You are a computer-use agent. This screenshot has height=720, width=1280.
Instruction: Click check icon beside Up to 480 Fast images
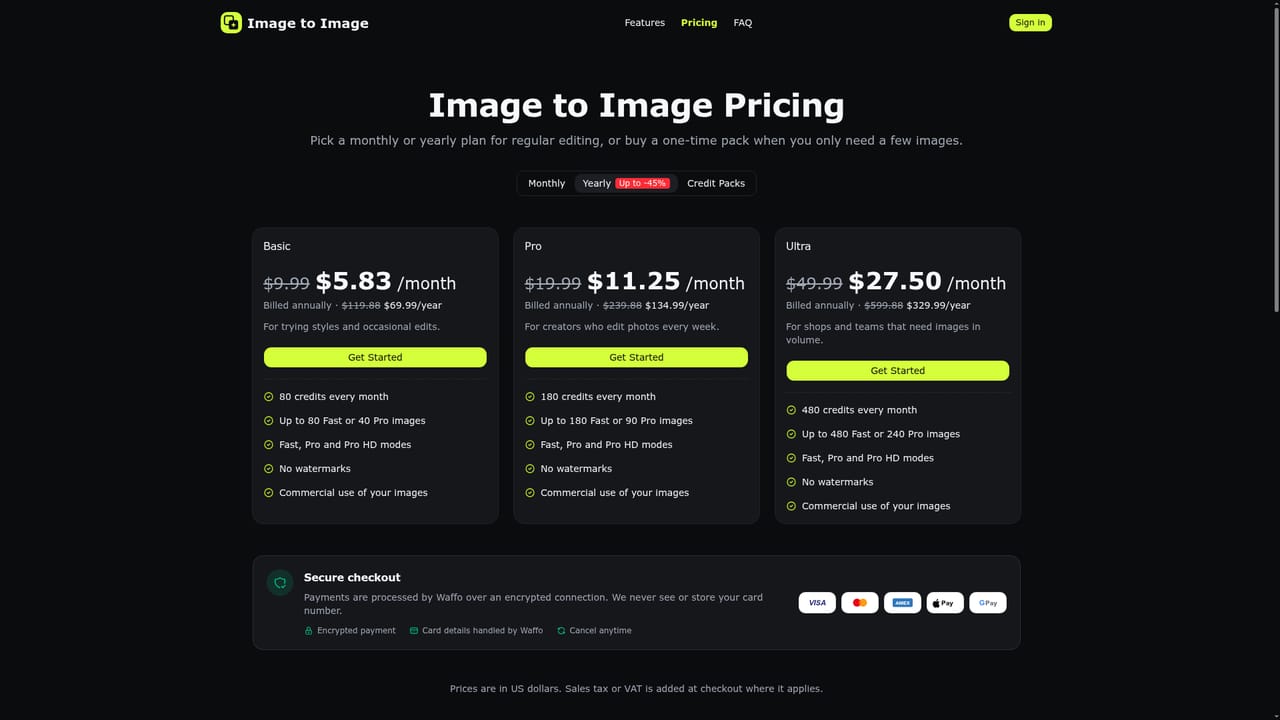(x=791, y=434)
